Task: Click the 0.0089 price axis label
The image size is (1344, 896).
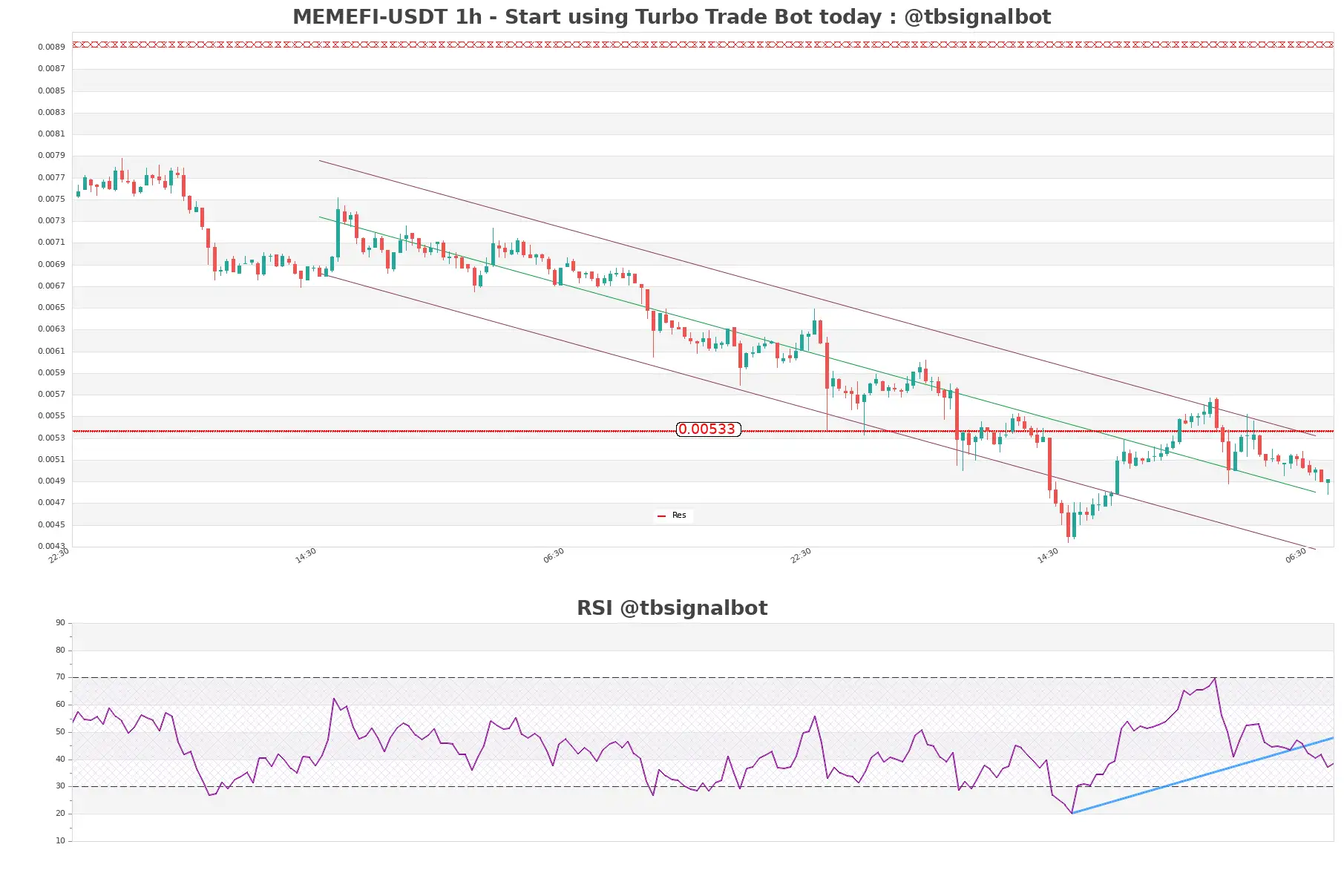Action: click(51, 47)
